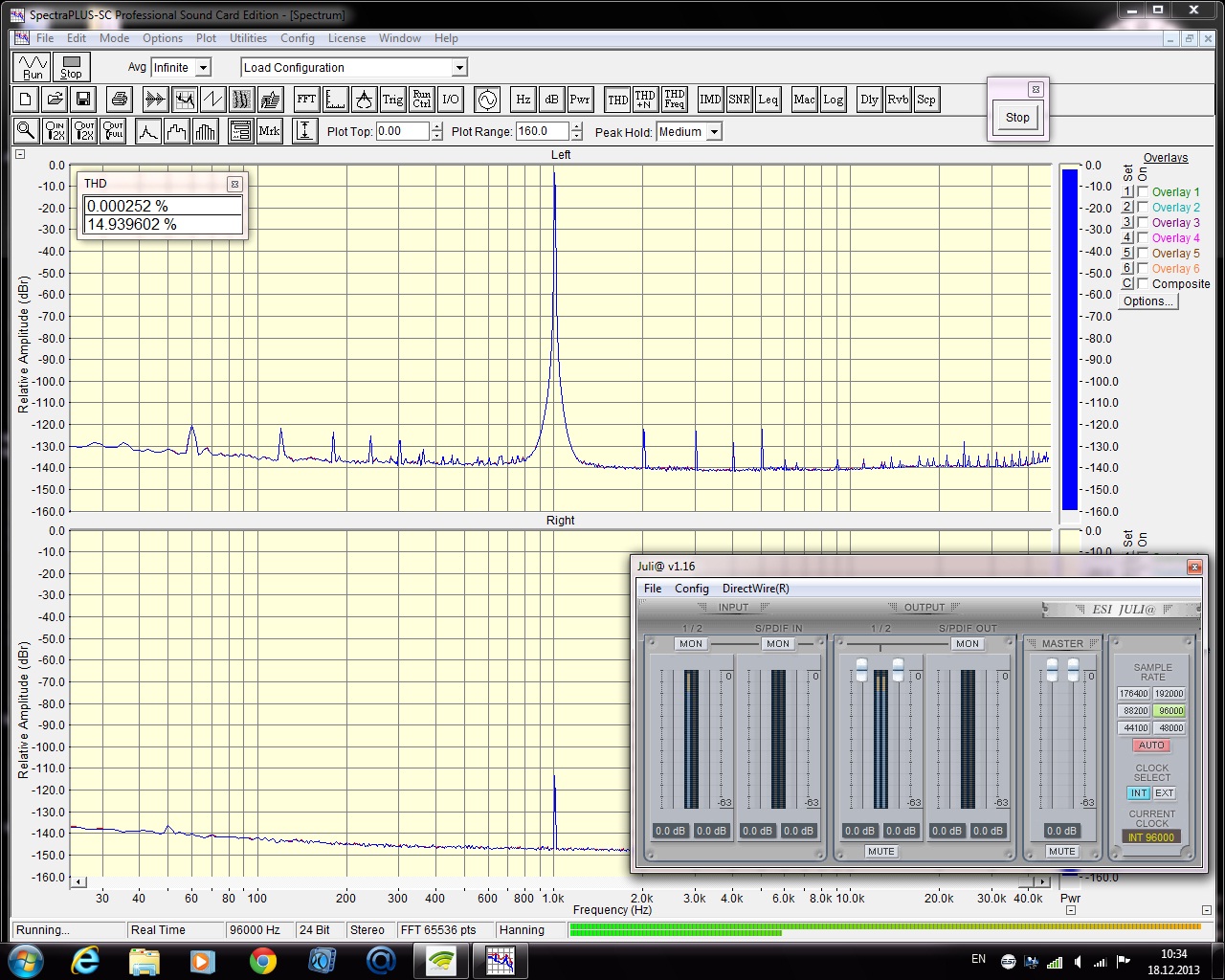The height and width of the screenshot is (980, 1225).
Task: Open DirectWire(R) menu in Juli@ panel
Action: click(x=755, y=589)
